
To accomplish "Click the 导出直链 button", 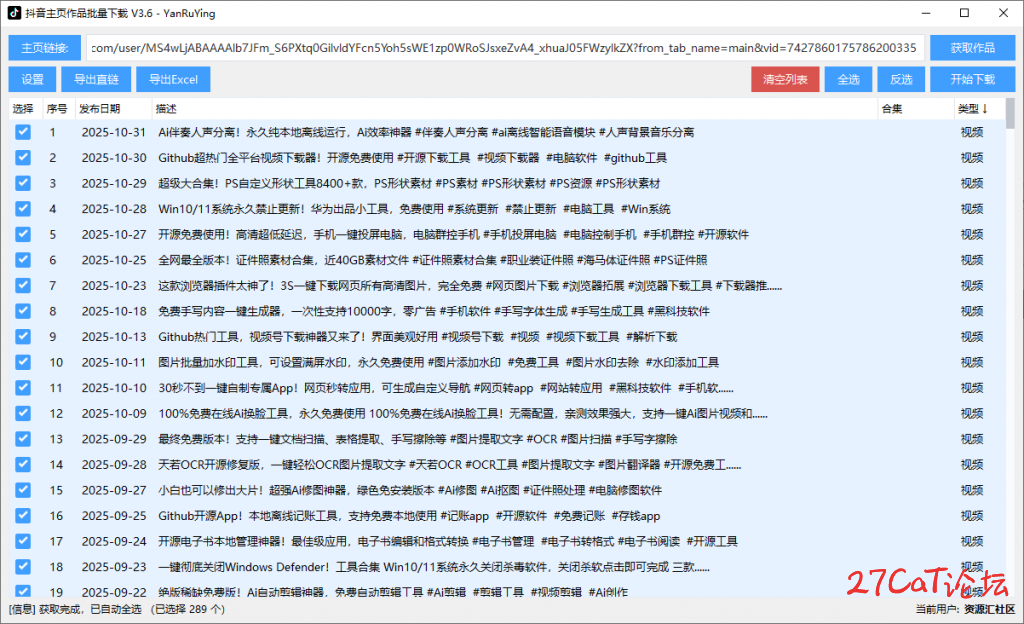I will coord(96,79).
